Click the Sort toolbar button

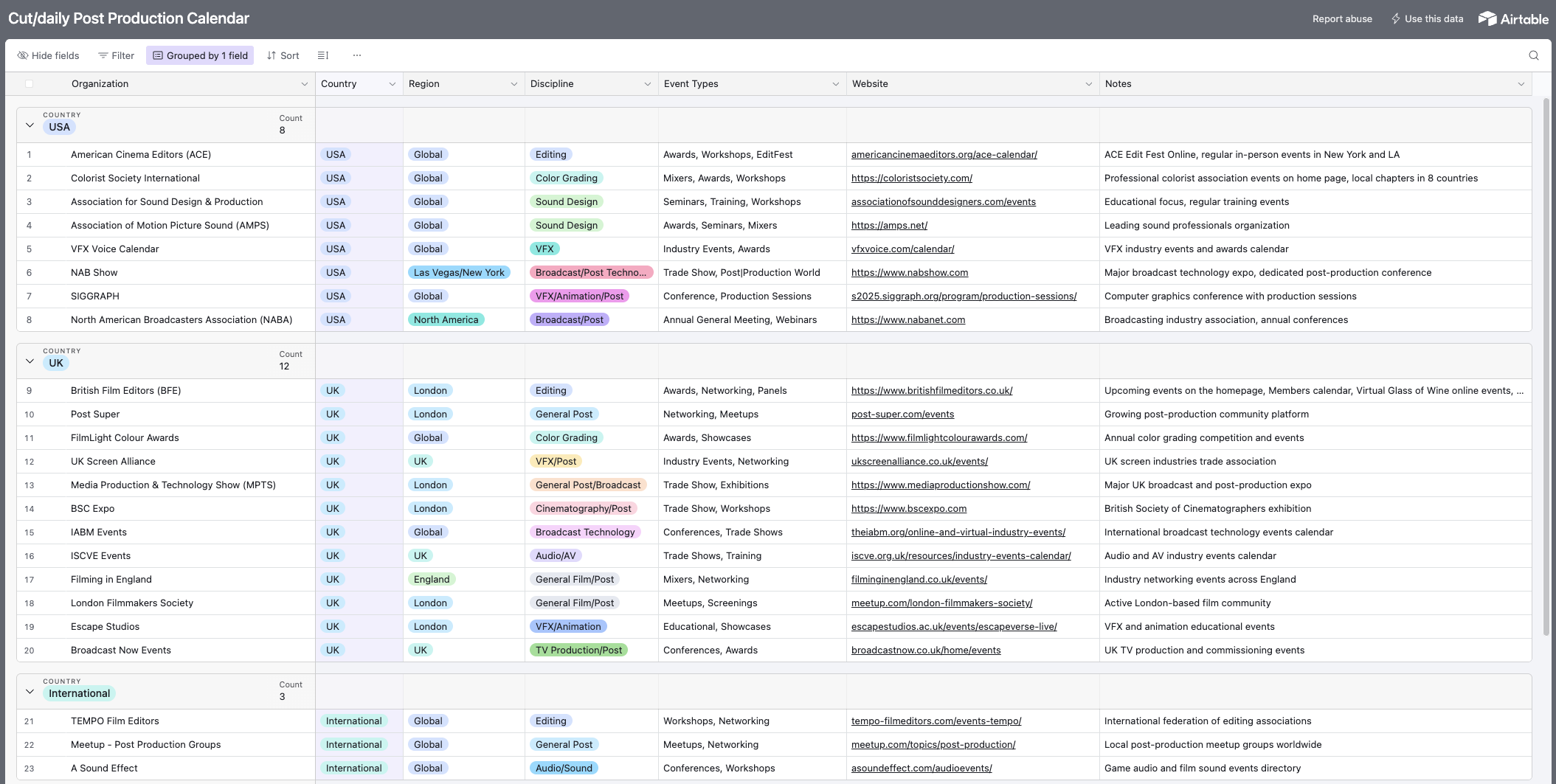283,55
